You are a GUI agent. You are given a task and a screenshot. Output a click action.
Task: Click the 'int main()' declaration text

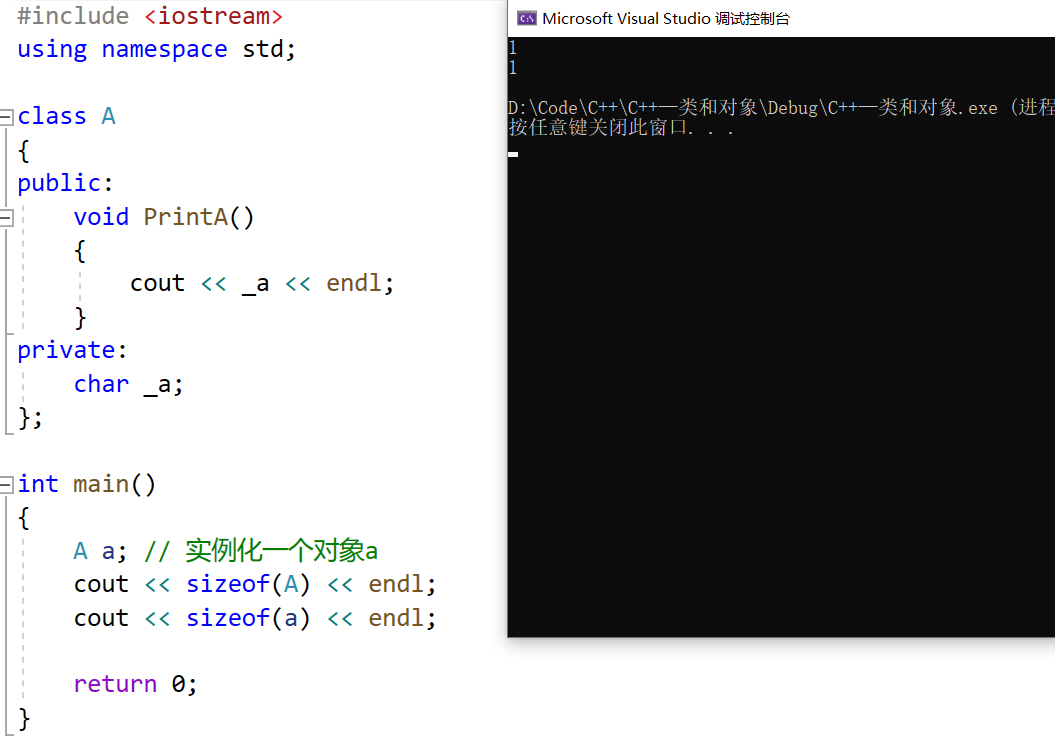coord(86,485)
